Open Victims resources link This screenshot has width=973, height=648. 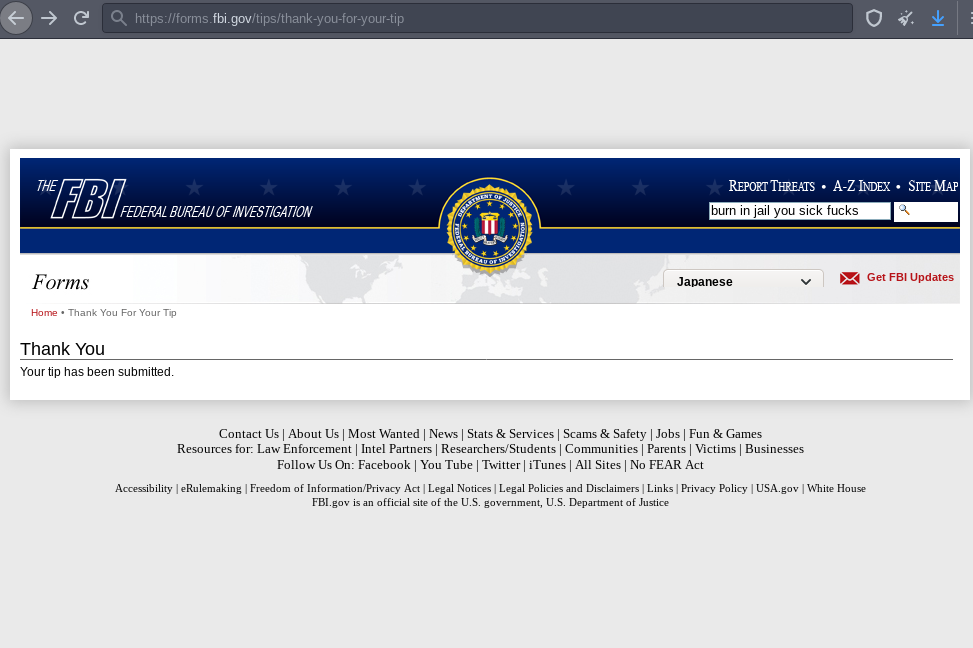[x=715, y=449]
